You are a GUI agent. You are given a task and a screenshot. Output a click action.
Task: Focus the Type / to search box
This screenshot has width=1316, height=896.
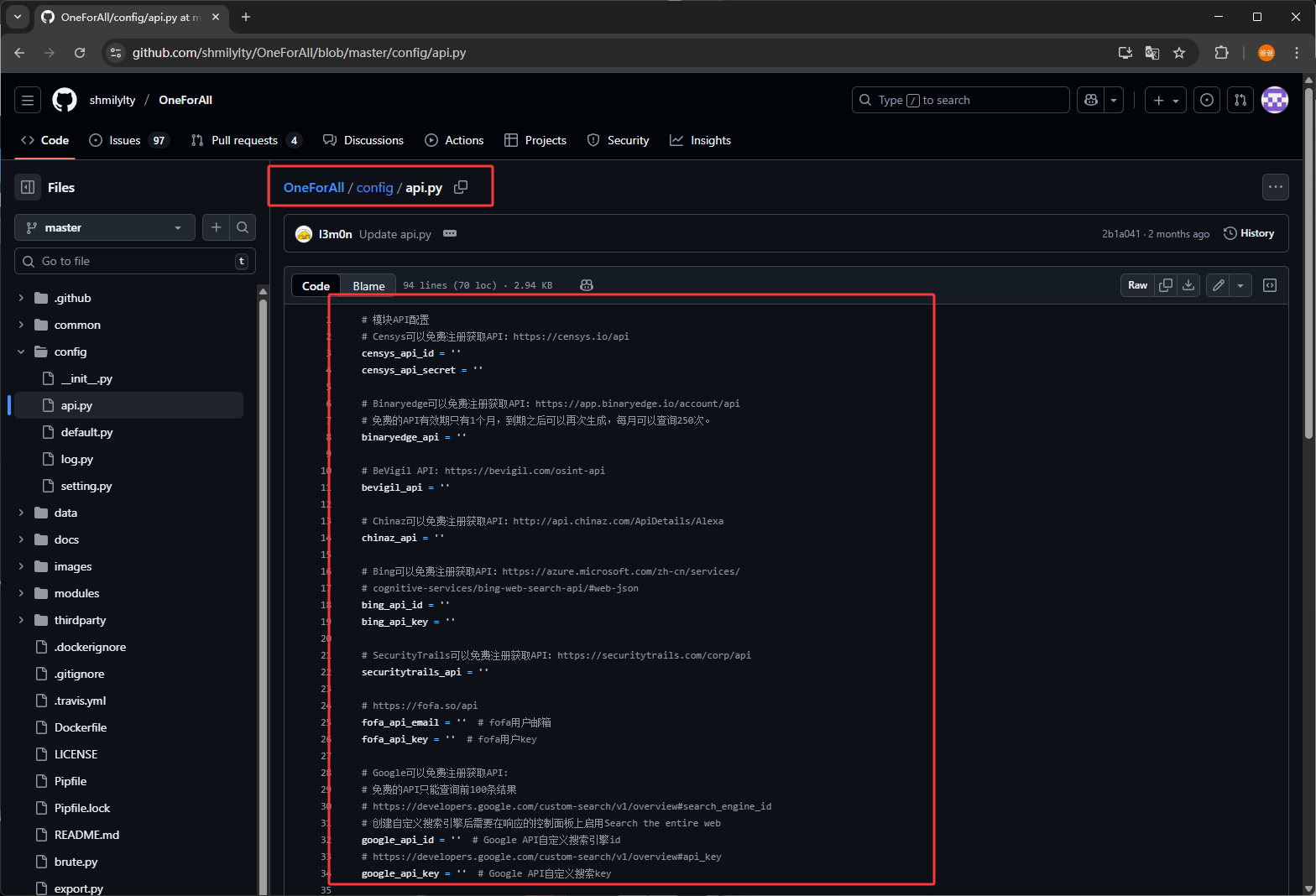point(961,100)
